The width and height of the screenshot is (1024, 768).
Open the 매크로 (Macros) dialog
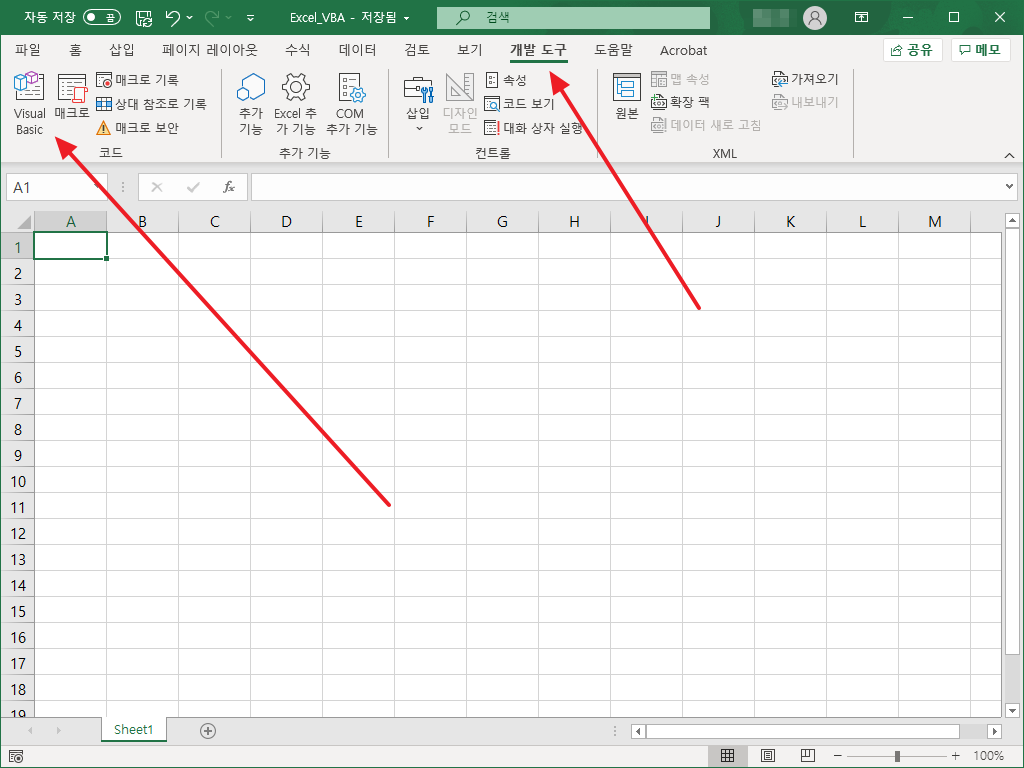click(72, 97)
